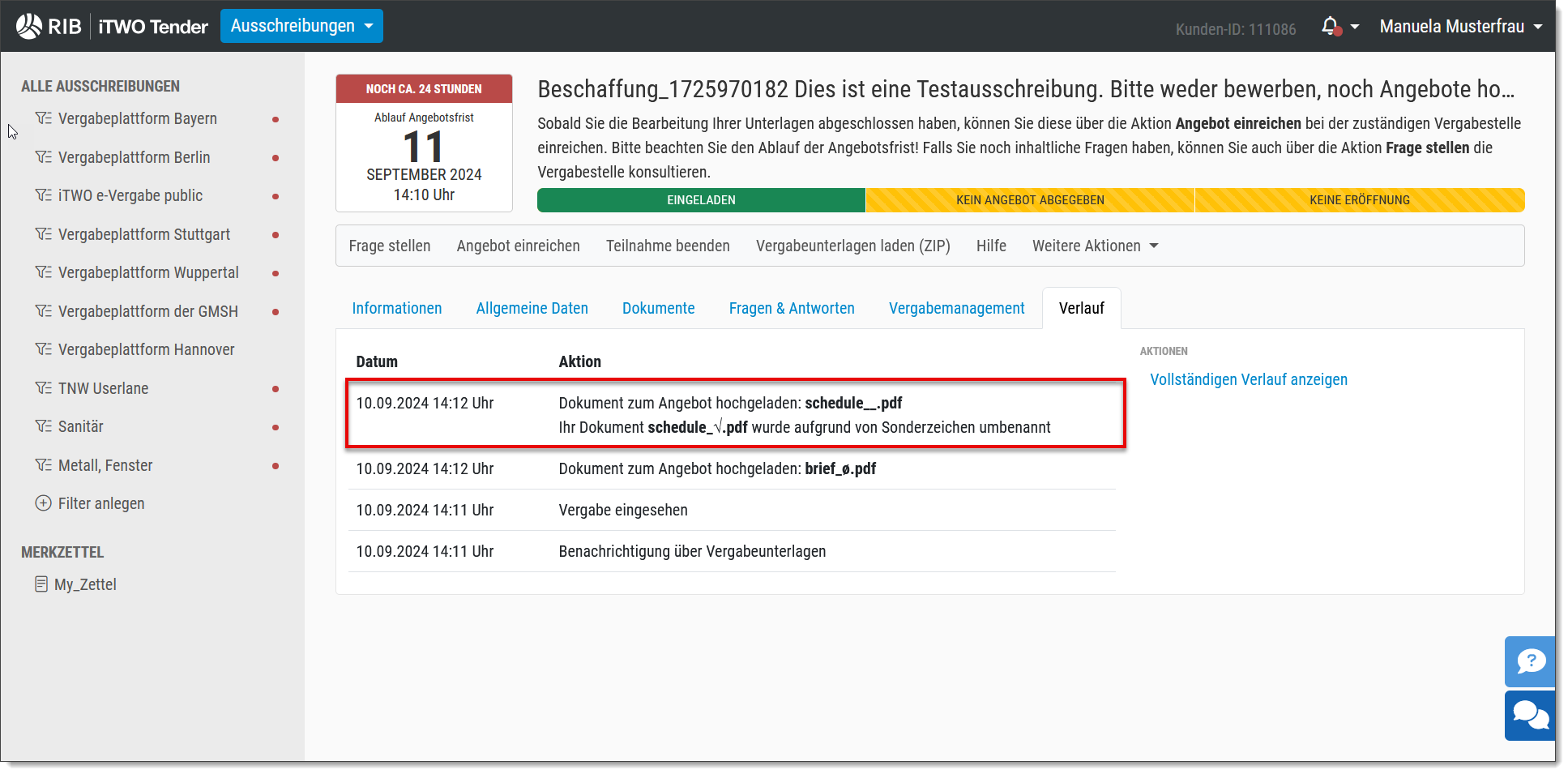
Task: Click filter icon next to Sanitär
Action: coord(44,426)
